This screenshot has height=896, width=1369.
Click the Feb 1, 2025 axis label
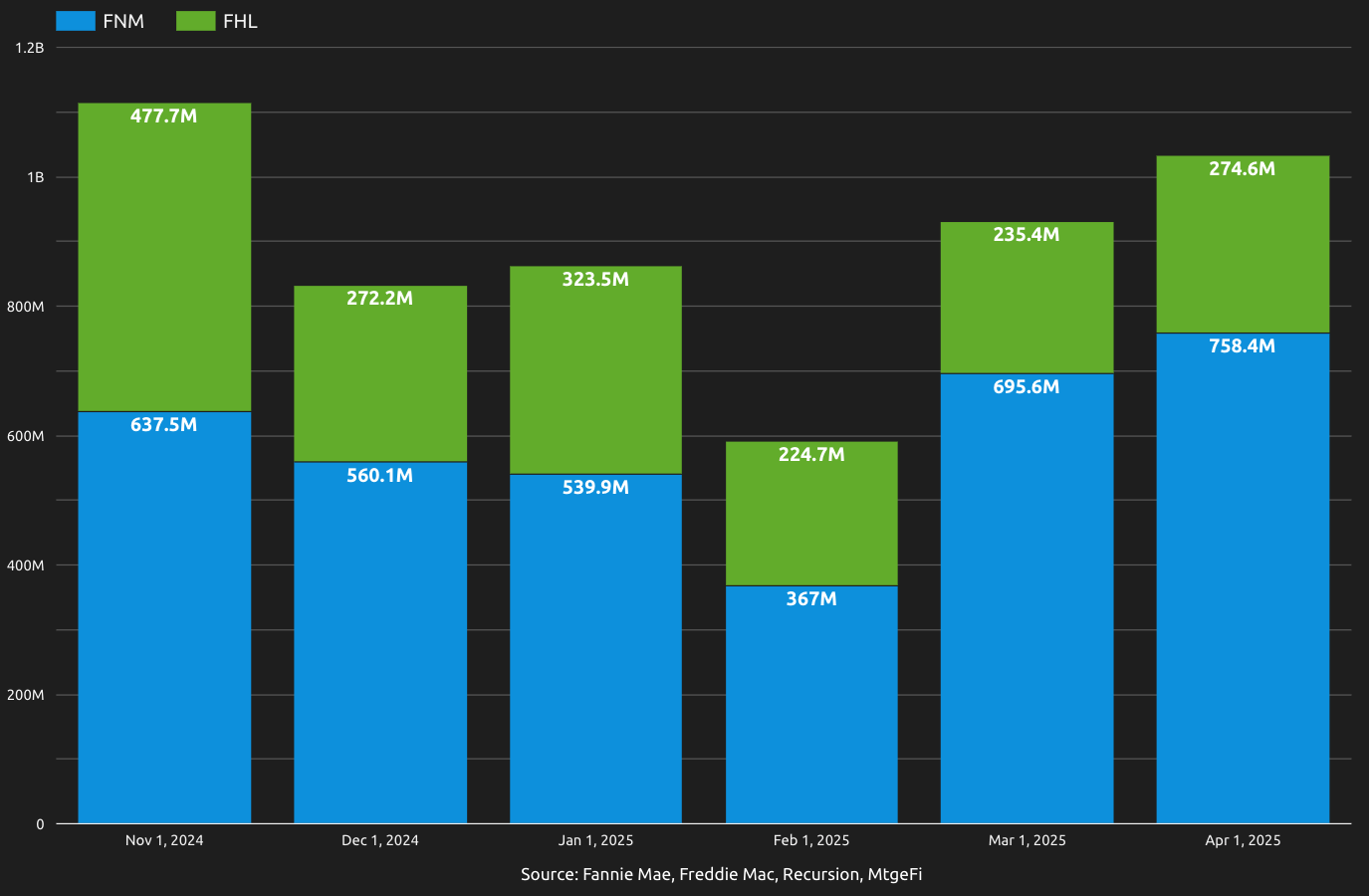(x=811, y=840)
